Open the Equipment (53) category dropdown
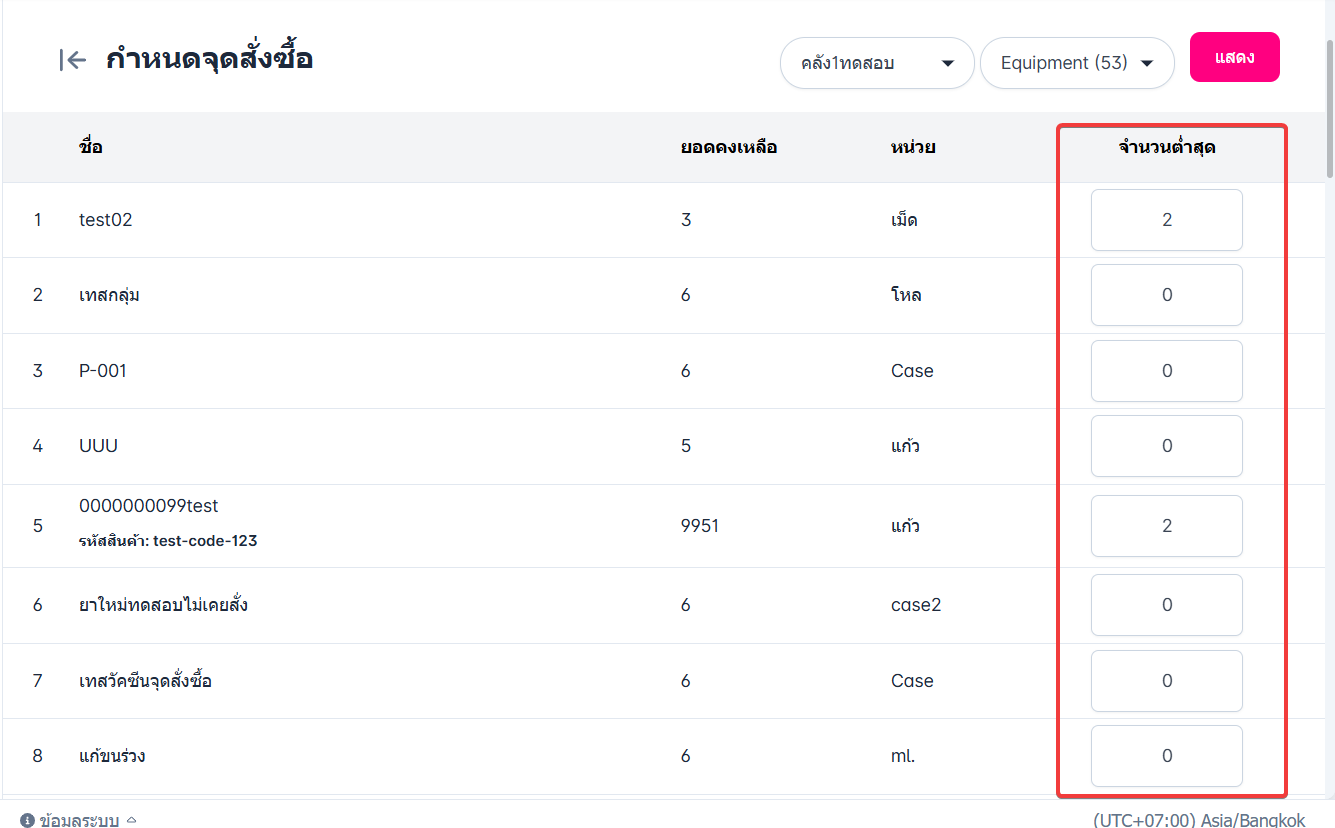The width and height of the screenshot is (1335, 828). (1076, 63)
